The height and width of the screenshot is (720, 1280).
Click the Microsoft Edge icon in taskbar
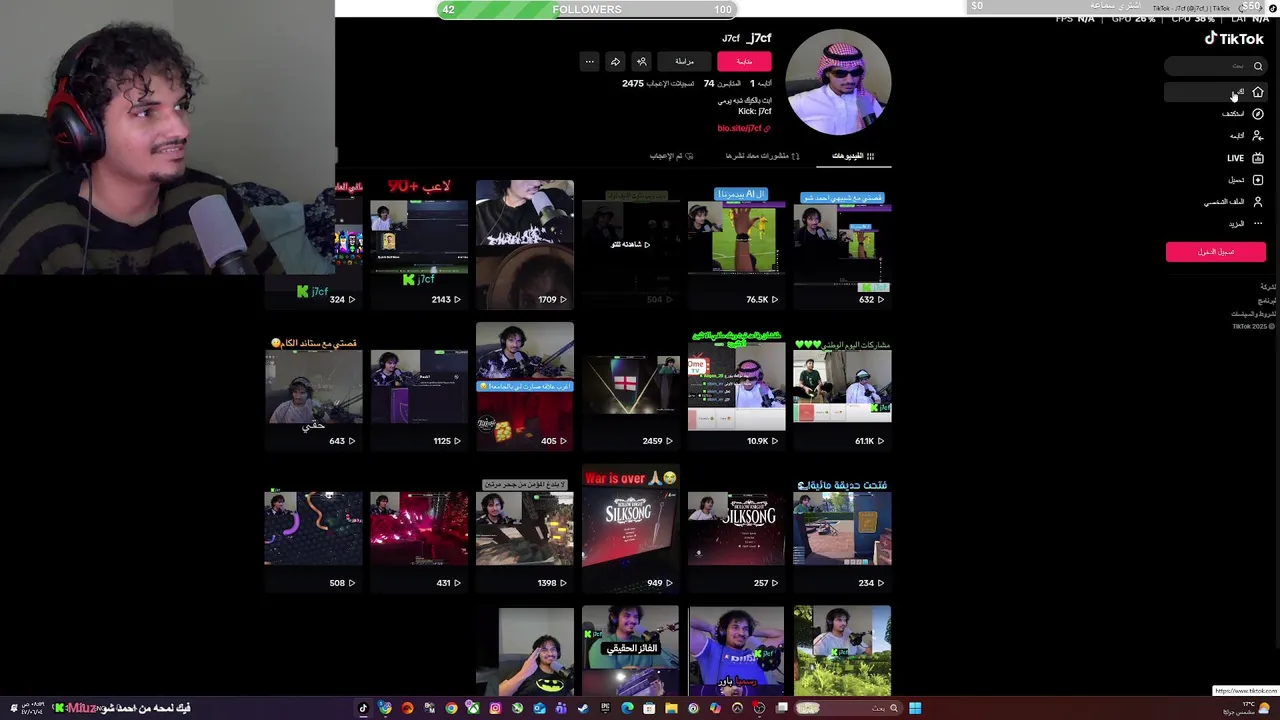tap(627, 708)
